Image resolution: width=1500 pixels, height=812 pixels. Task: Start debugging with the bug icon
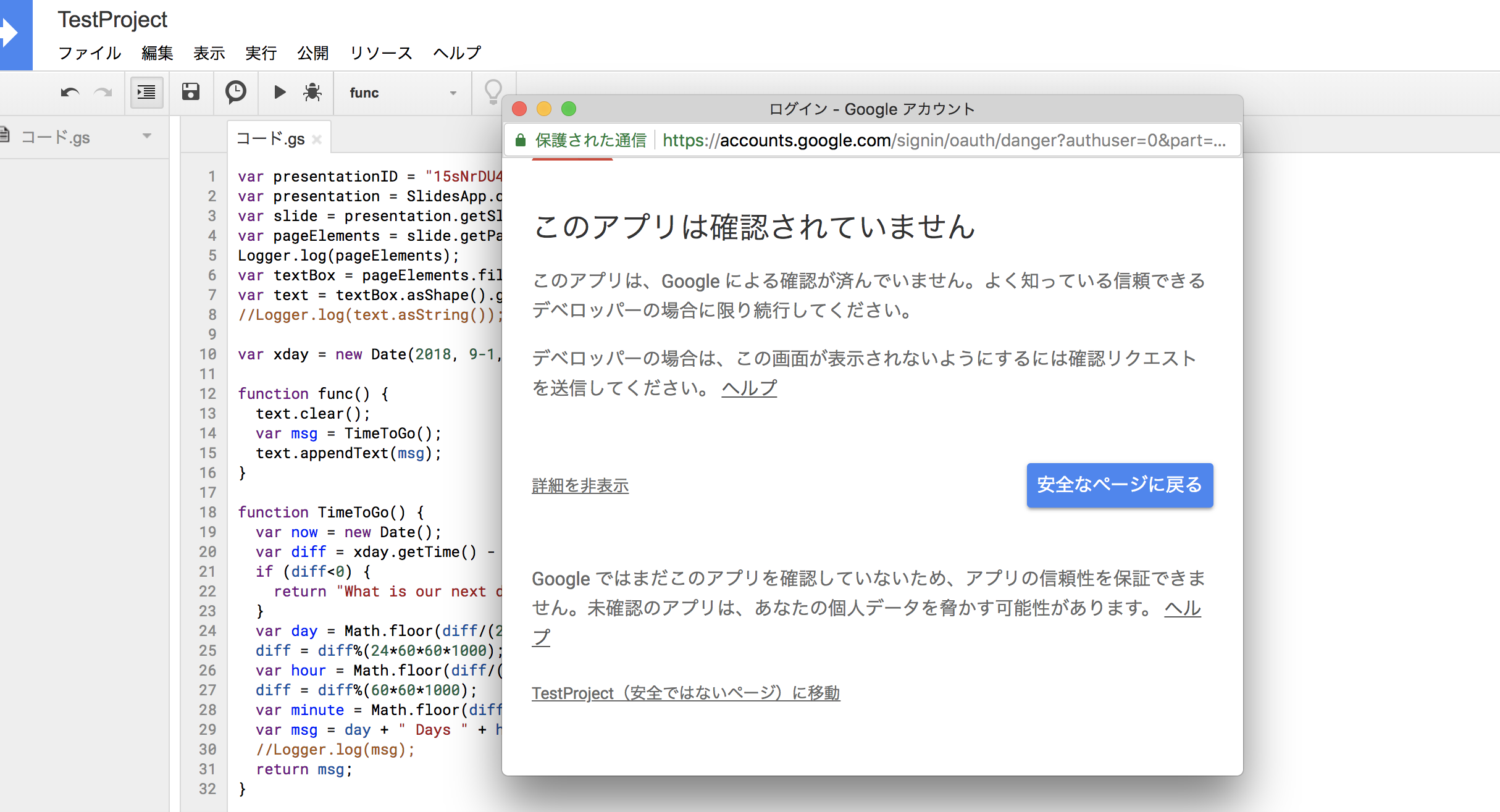312,92
